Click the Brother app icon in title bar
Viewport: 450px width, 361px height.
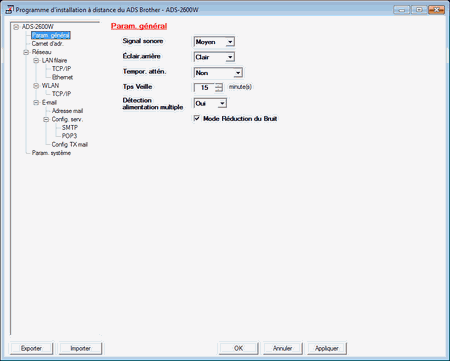pos(9,9)
